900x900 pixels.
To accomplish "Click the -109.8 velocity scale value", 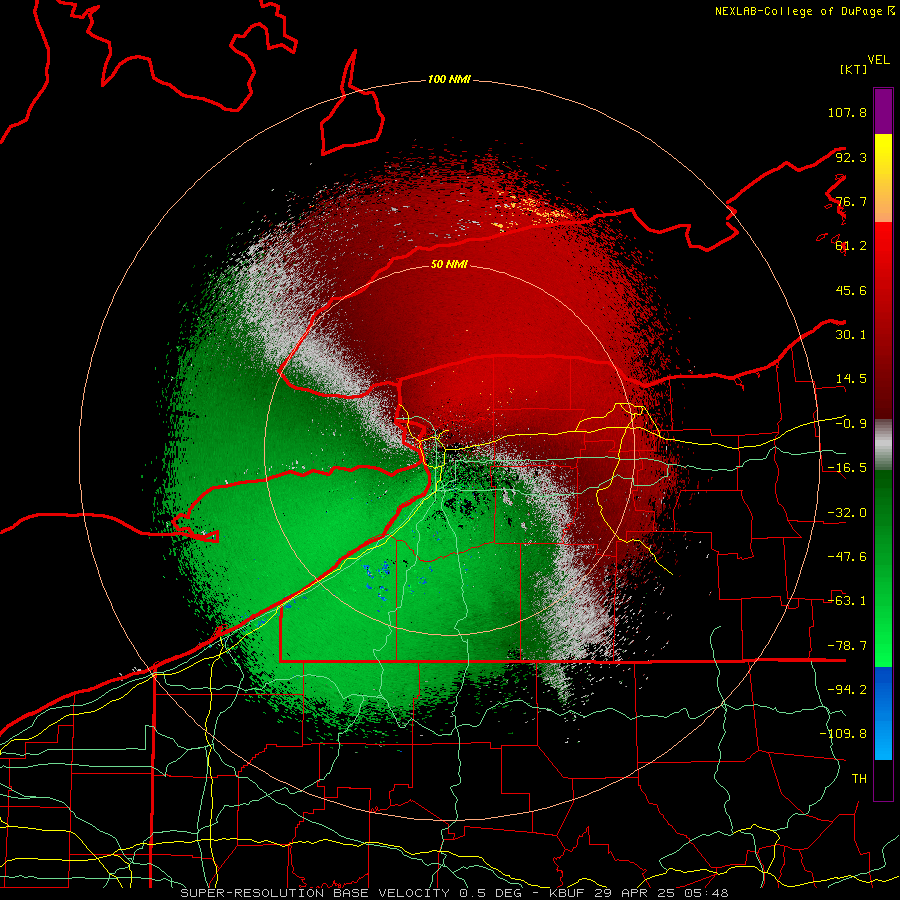I will coord(843,734).
